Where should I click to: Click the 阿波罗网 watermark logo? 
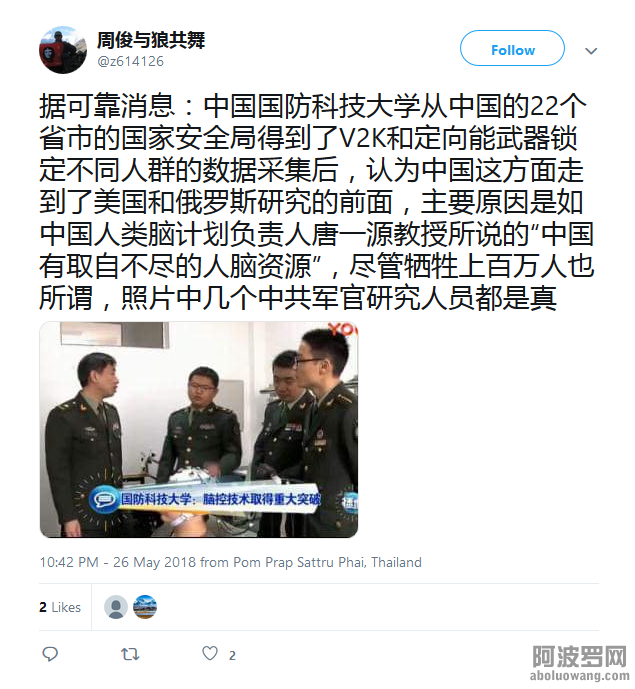(x=580, y=657)
